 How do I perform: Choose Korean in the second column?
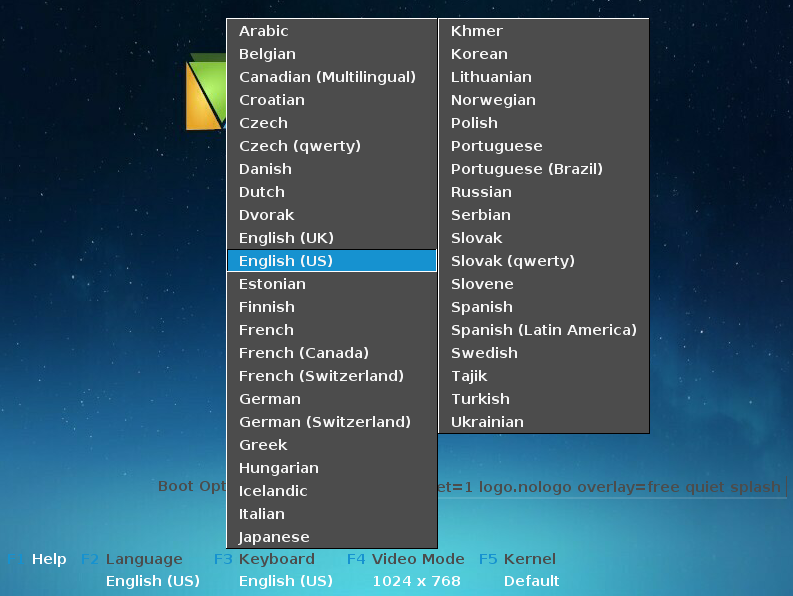click(479, 54)
